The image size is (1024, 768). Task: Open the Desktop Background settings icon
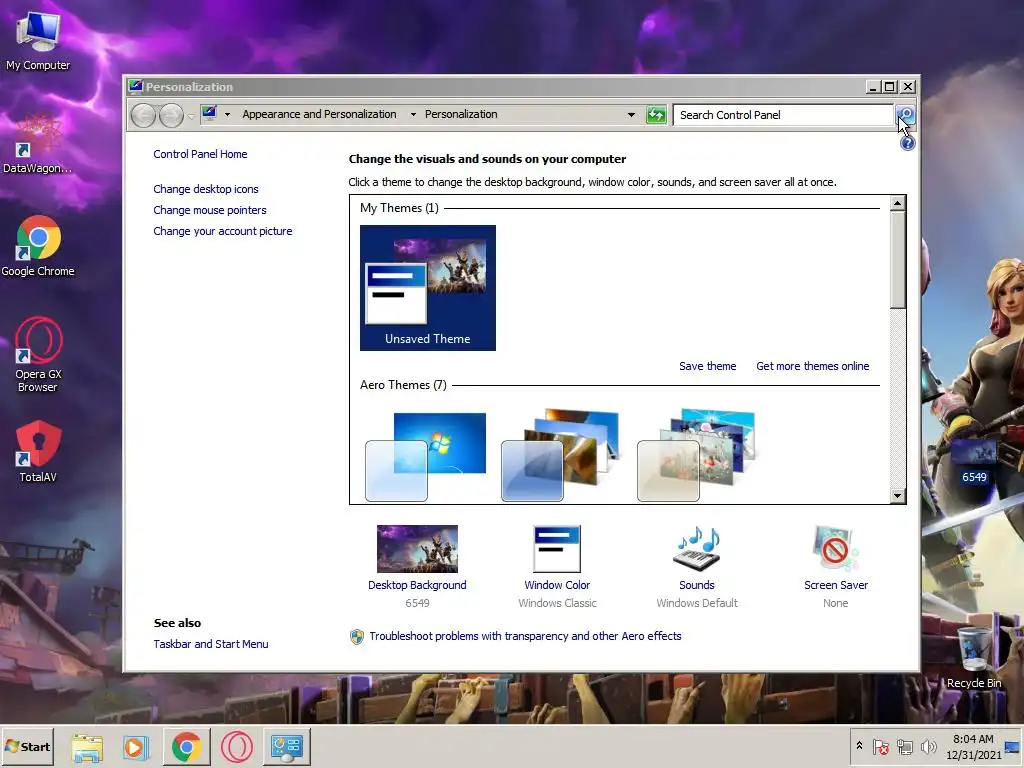[417, 549]
